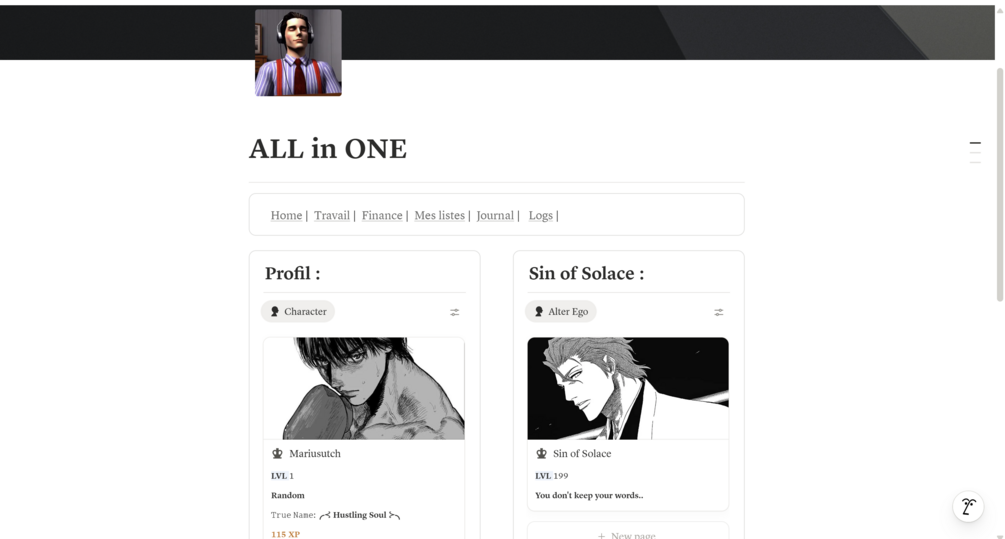Select the Alter Ego view tab

(561, 311)
